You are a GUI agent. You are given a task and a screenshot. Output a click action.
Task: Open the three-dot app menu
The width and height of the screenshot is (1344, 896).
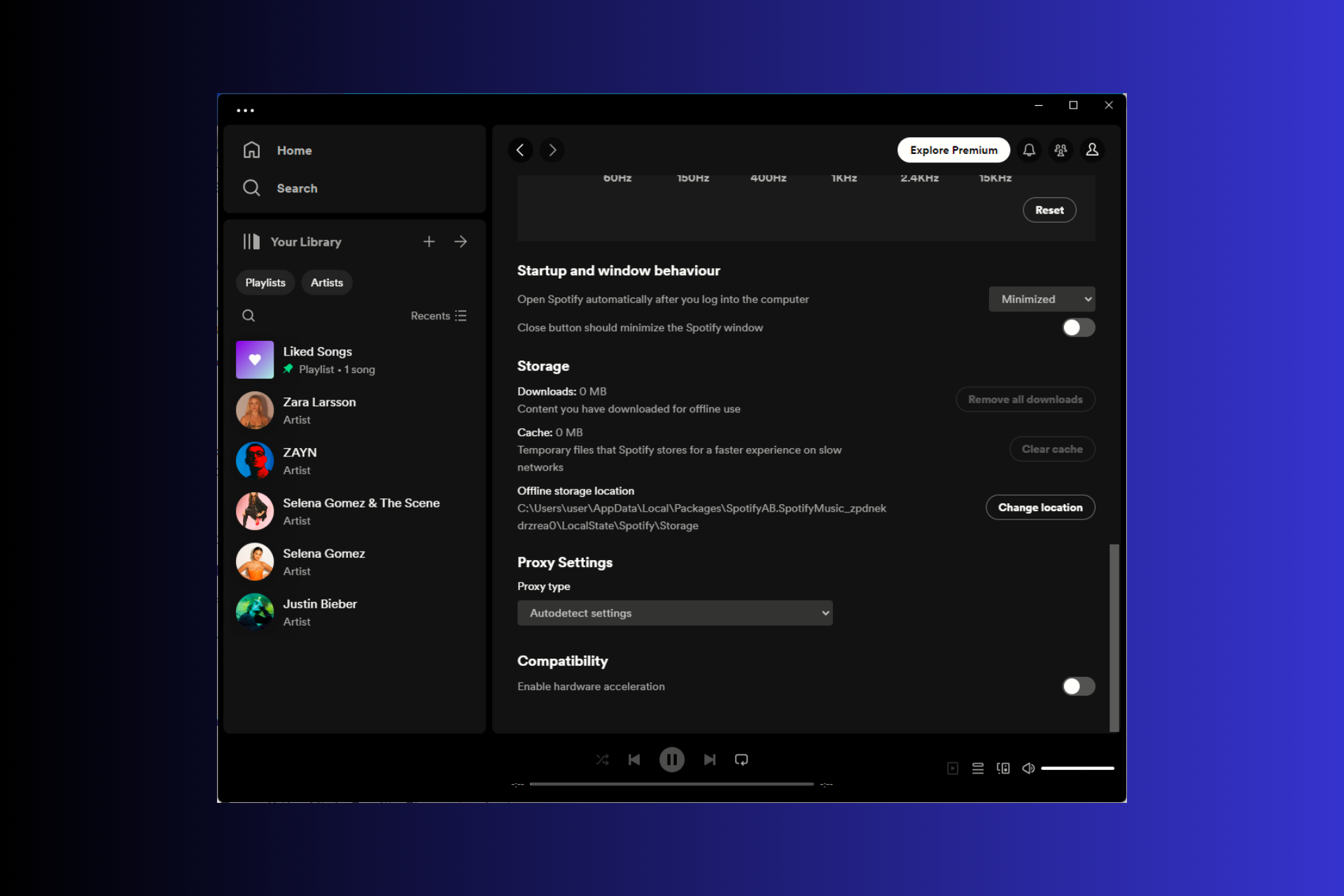[x=245, y=111]
